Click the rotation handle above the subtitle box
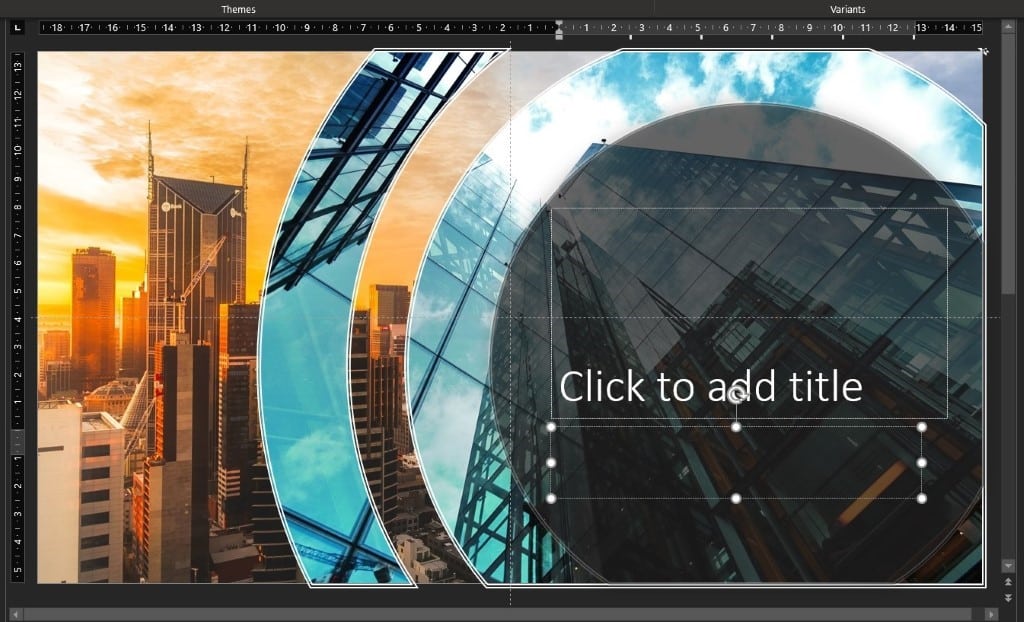Image resolution: width=1024 pixels, height=622 pixels. [x=736, y=395]
